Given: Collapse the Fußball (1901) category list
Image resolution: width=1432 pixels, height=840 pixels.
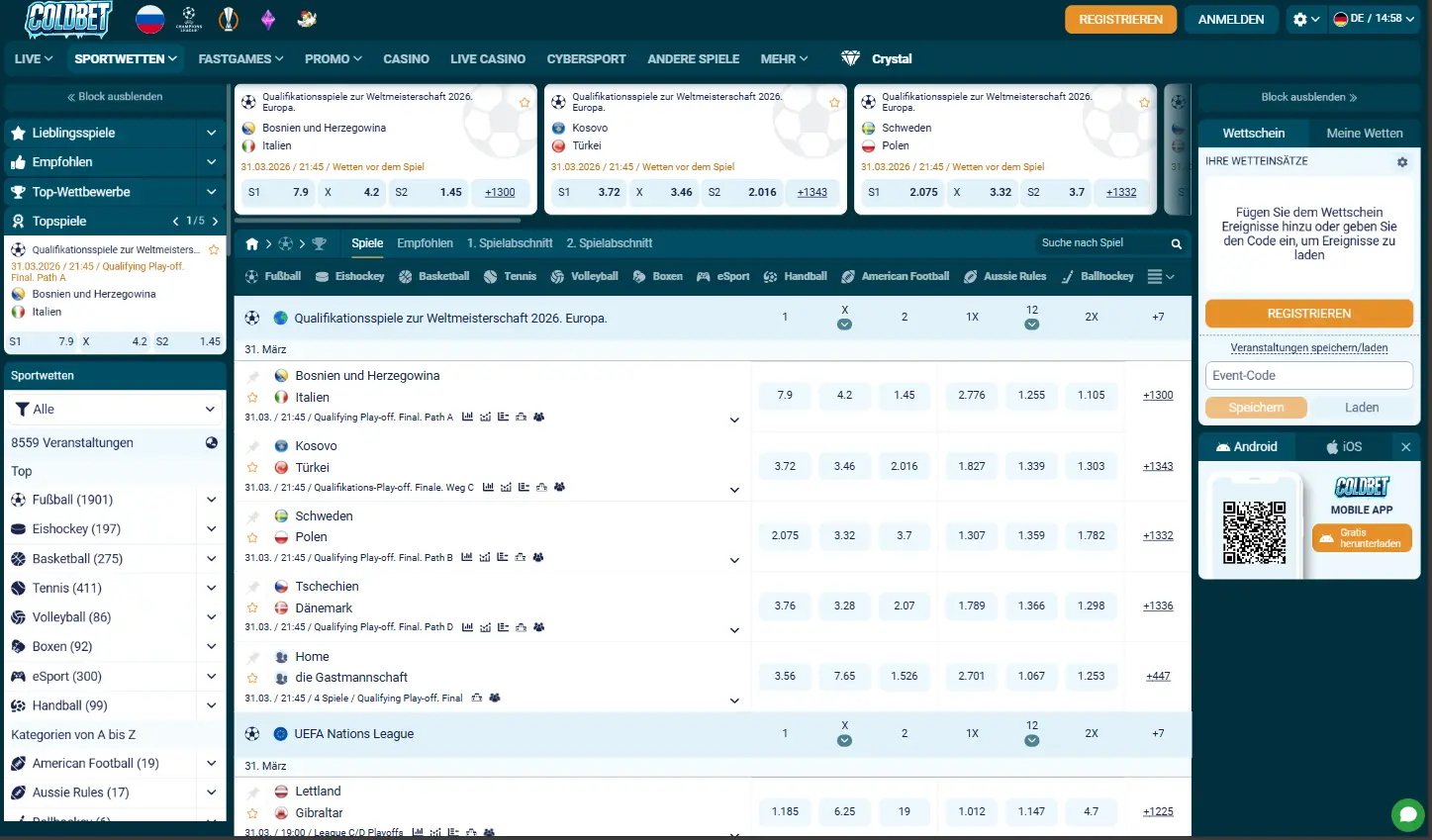Looking at the screenshot, I should coord(211,500).
